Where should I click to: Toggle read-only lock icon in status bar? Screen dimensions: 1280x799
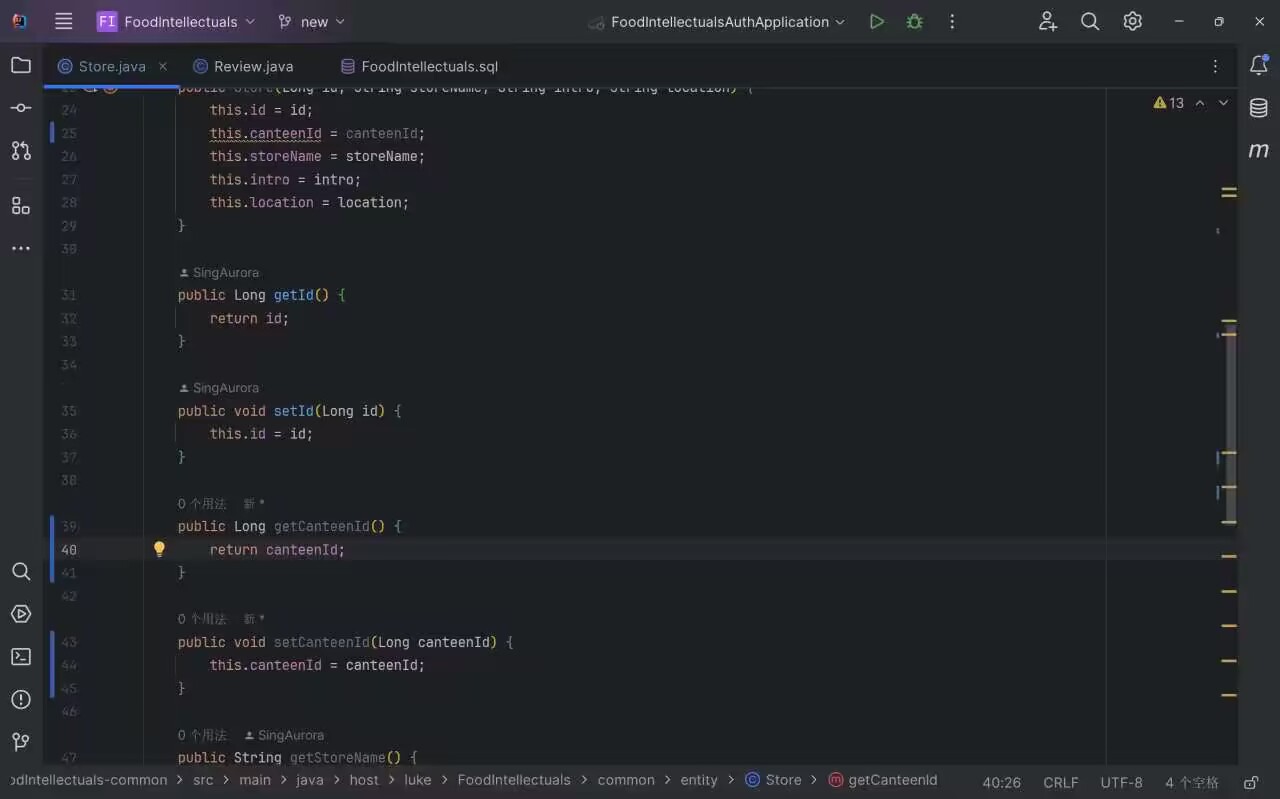[x=1251, y=782]
